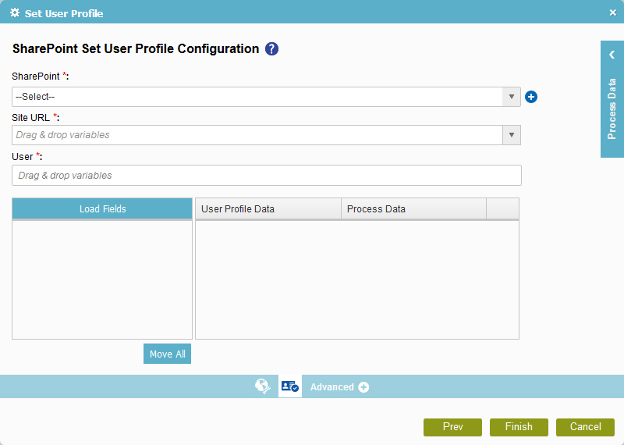Click into the Site URL field
Screen dimensions: 624x445
pos(257,135)
